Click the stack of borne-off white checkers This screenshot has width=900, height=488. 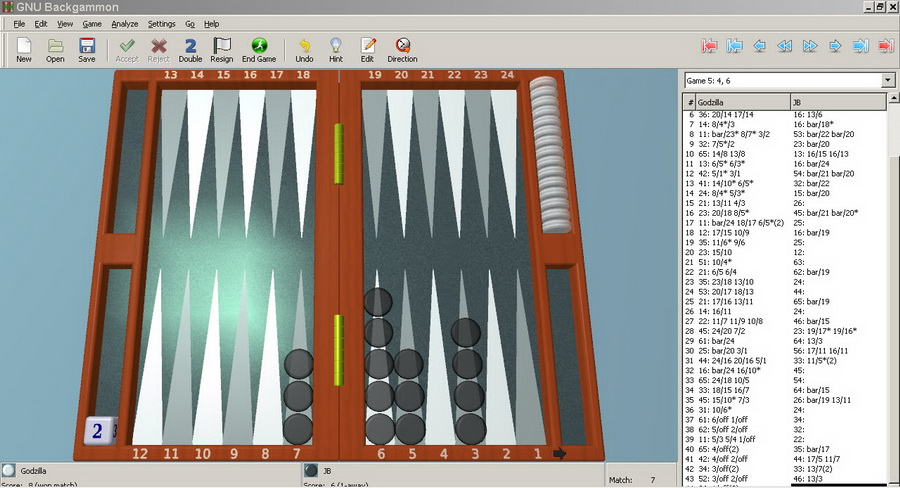click(549, 155)
